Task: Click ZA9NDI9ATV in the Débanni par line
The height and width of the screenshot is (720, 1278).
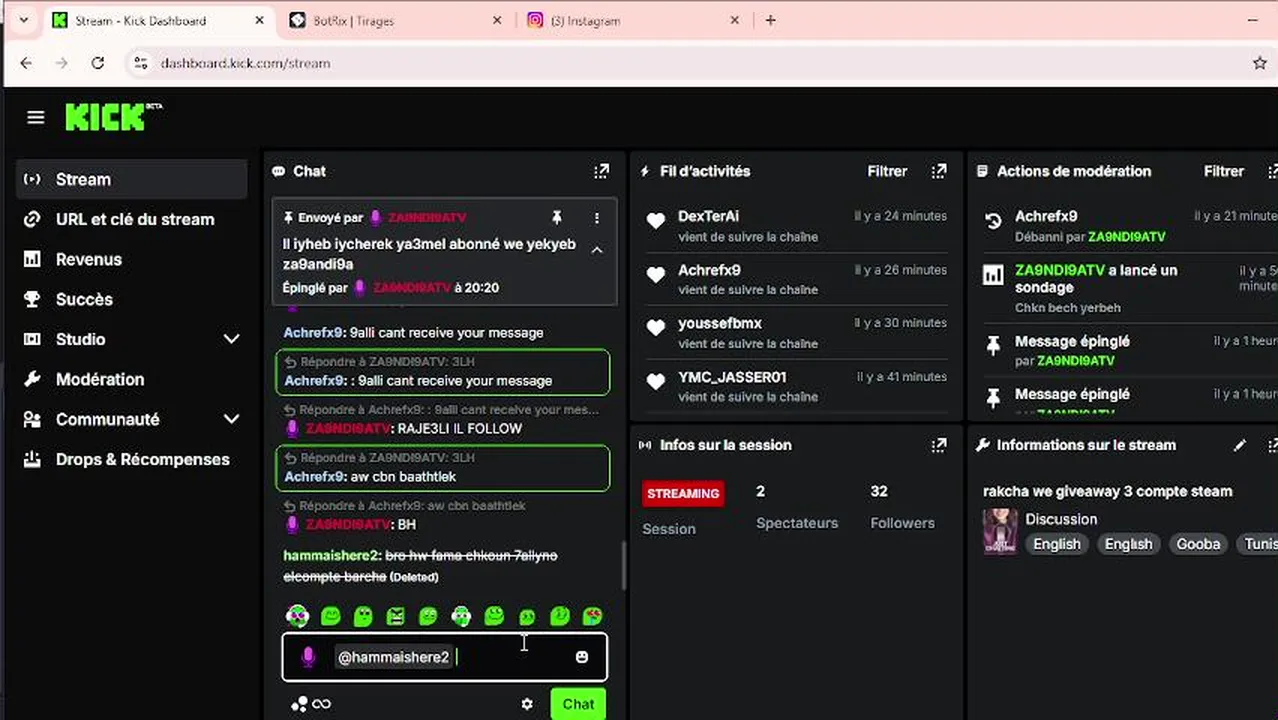Action: point(1127,237)
